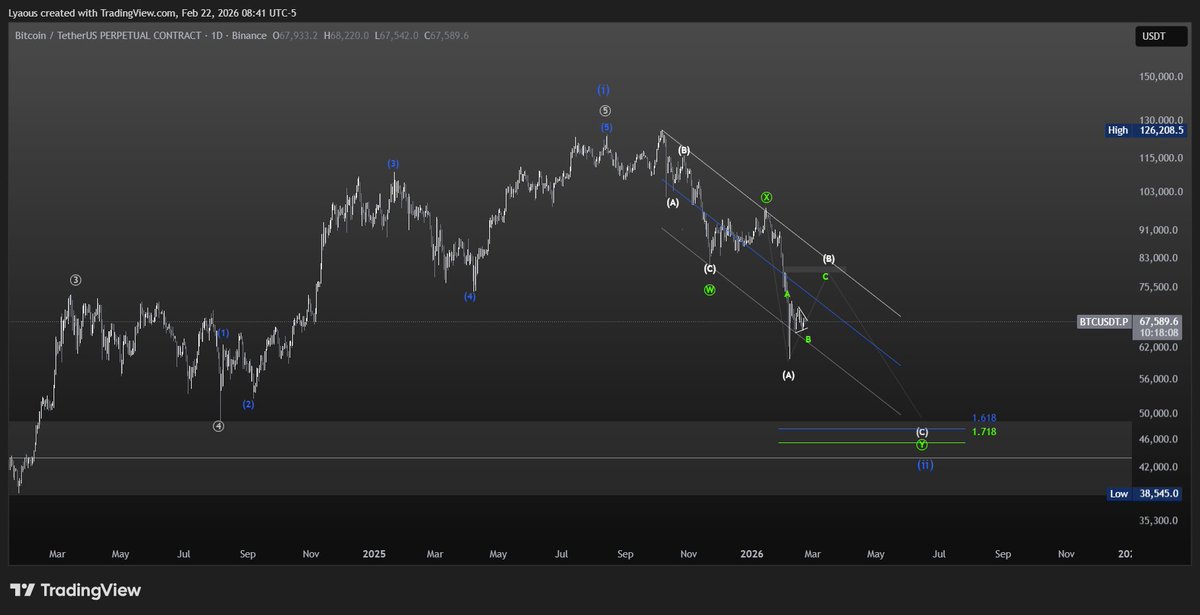Select the green 1.718 Fibonacci level label
1200x615 pixels.
click(x=984, y=432)
